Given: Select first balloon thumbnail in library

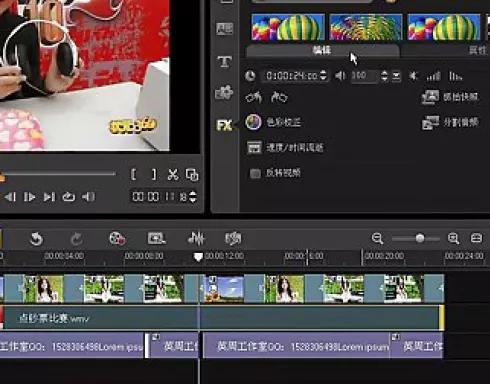Looking at the screenshot, I should tap(288, 27).
